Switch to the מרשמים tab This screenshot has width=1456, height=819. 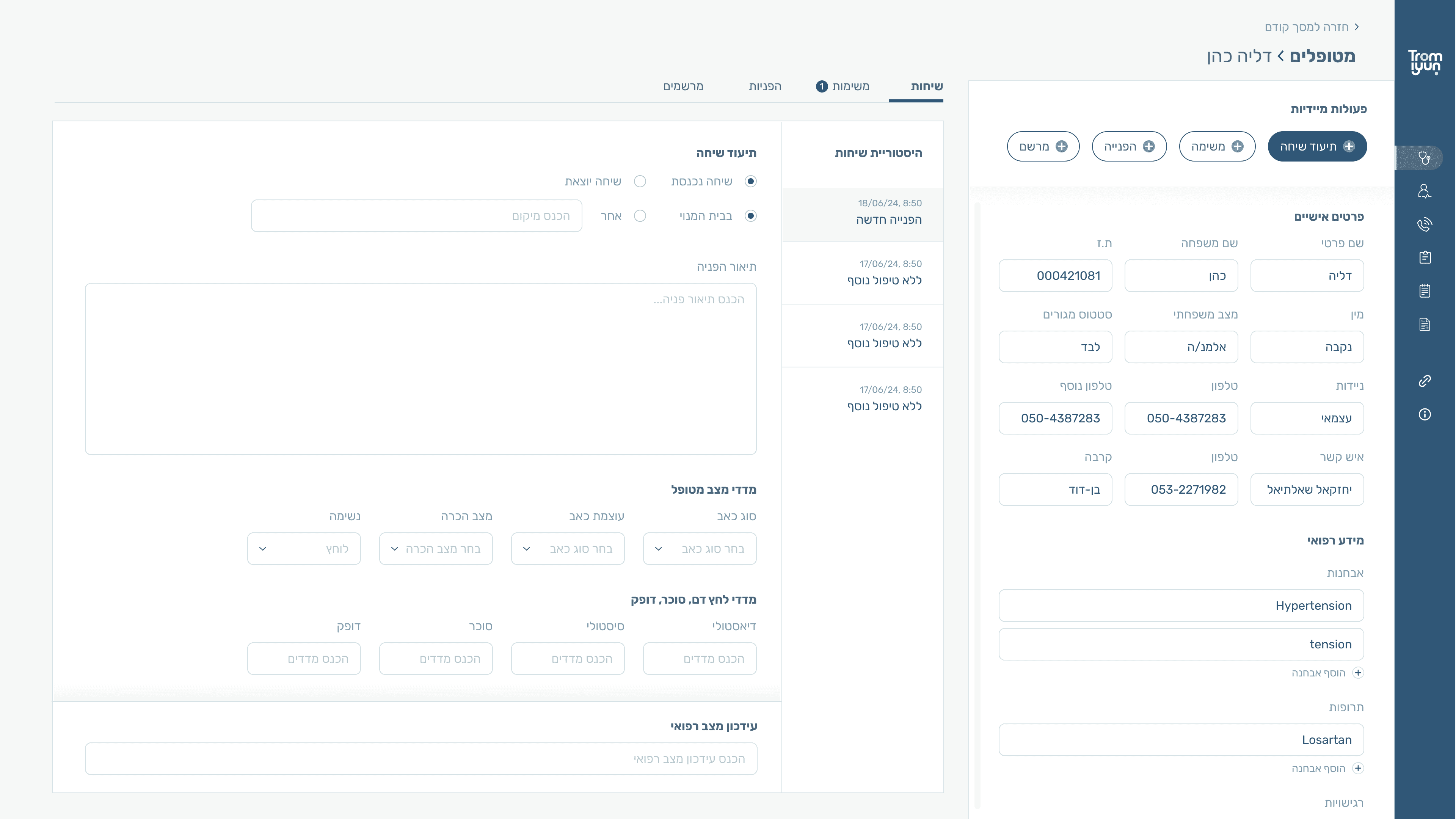[683, 86]
